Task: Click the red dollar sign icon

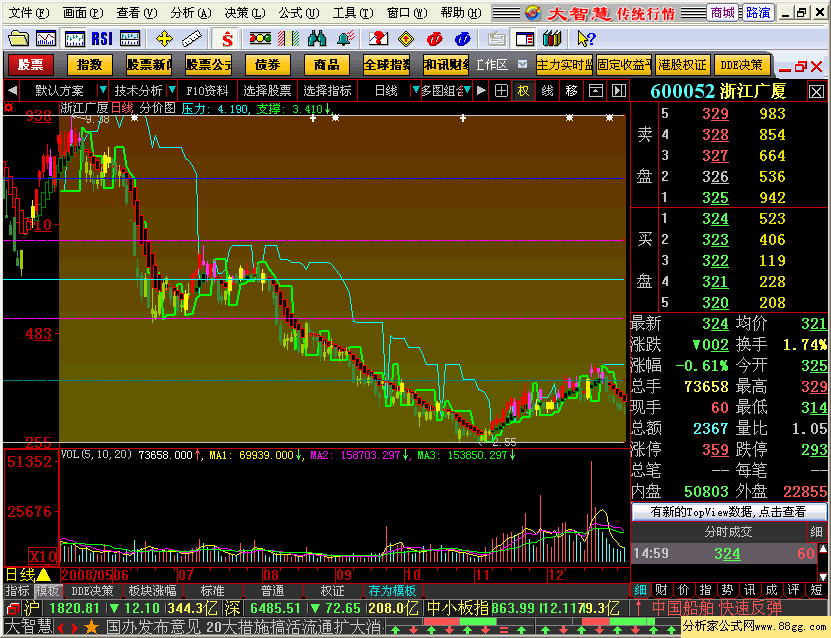Action: [x=227, y=39]
